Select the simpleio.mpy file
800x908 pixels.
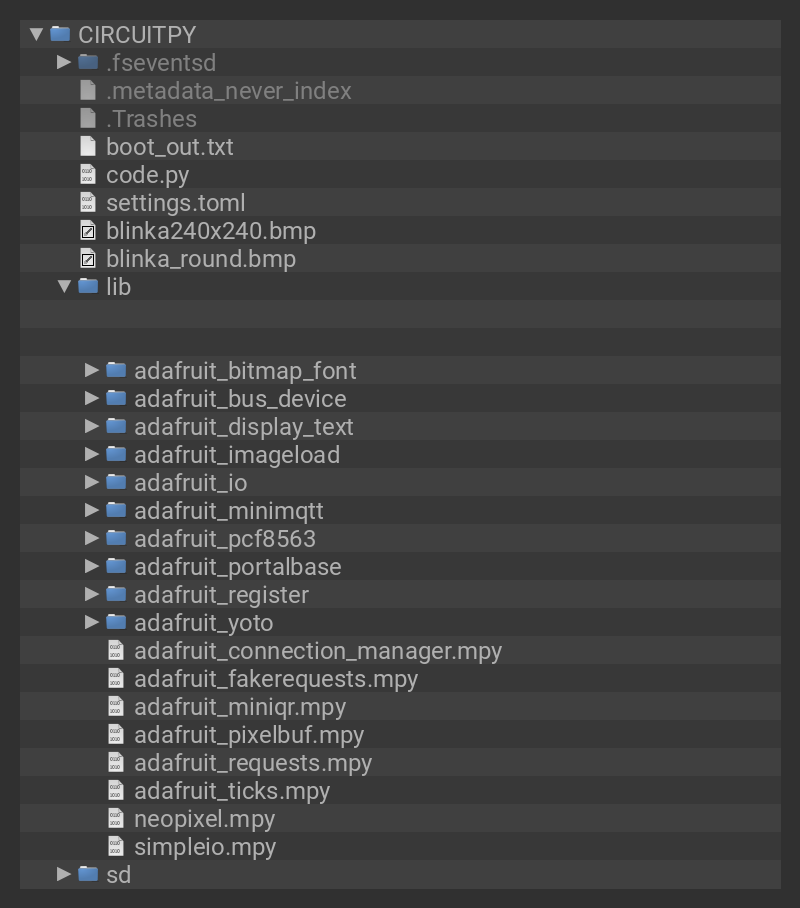point(204,847)
